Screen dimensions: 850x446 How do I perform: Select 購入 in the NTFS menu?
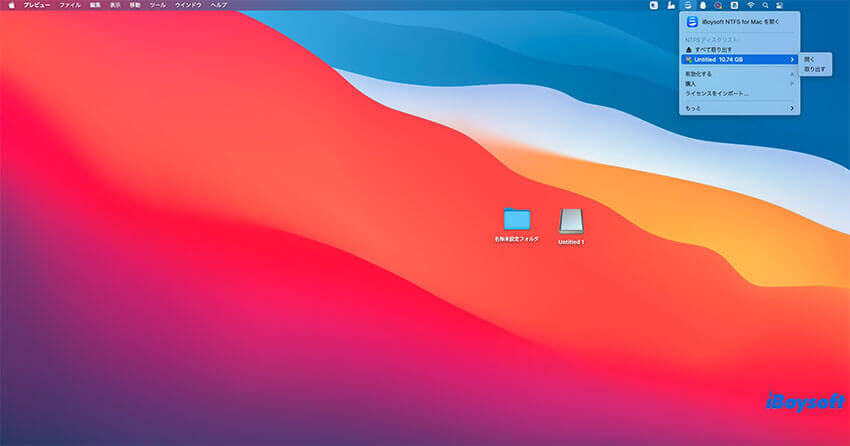click(x=690, y=83)
